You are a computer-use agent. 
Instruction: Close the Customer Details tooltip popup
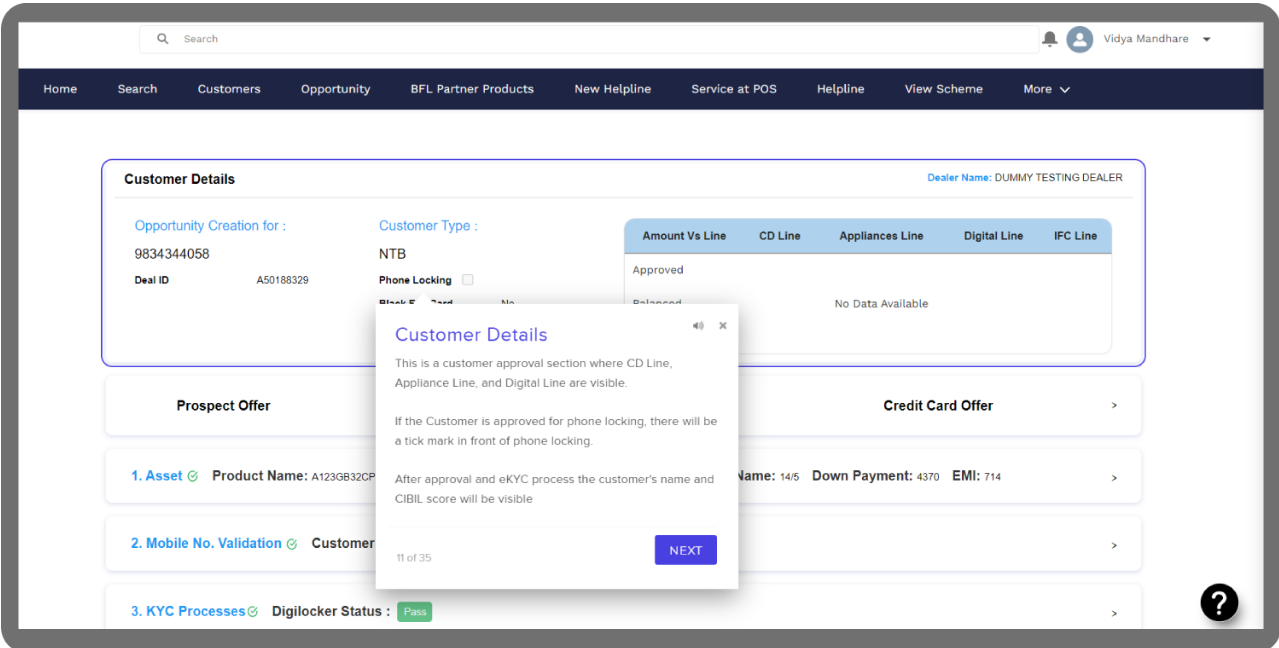coord(723,326)
